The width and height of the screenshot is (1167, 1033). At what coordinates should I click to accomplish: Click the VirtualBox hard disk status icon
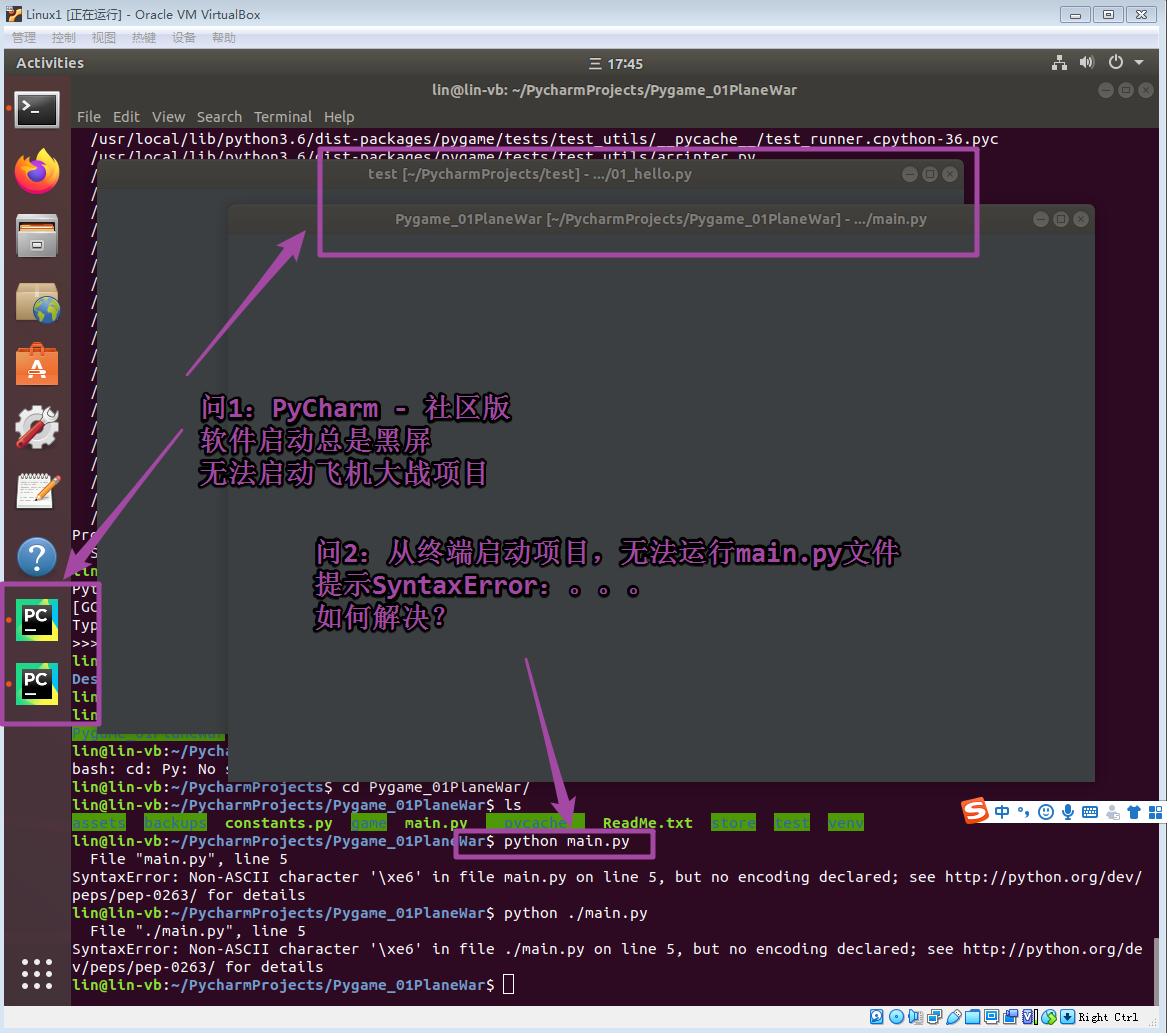click(877, 1017)
